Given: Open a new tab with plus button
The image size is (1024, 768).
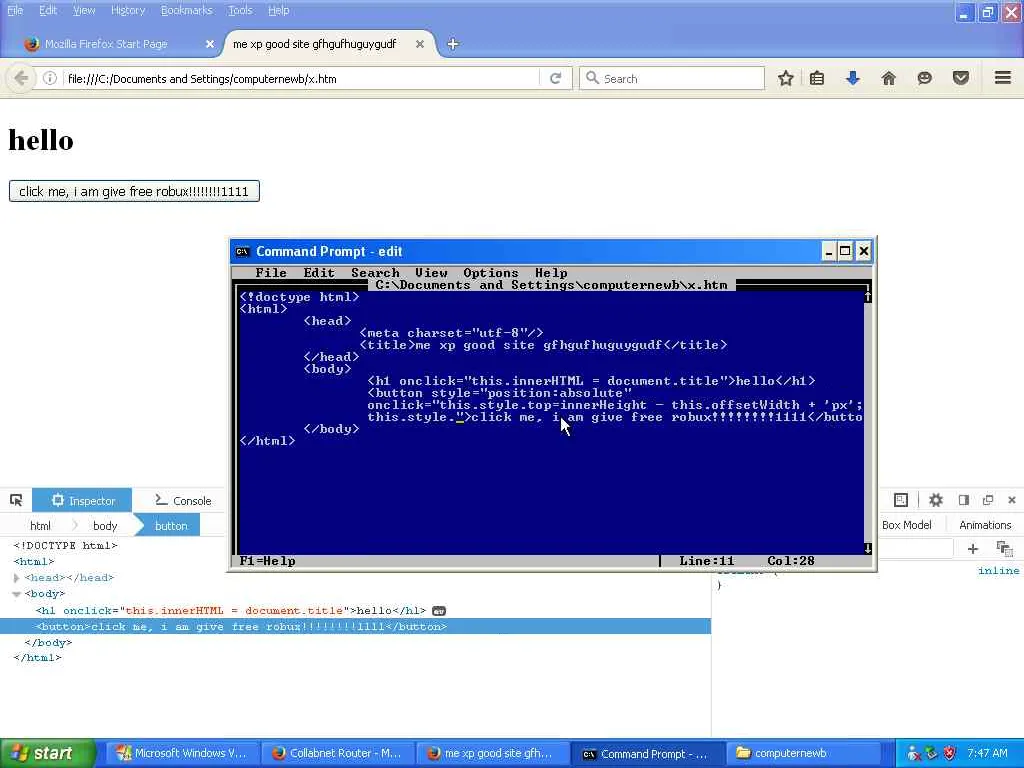Looking at the screenshot, I should pos(453,44).
